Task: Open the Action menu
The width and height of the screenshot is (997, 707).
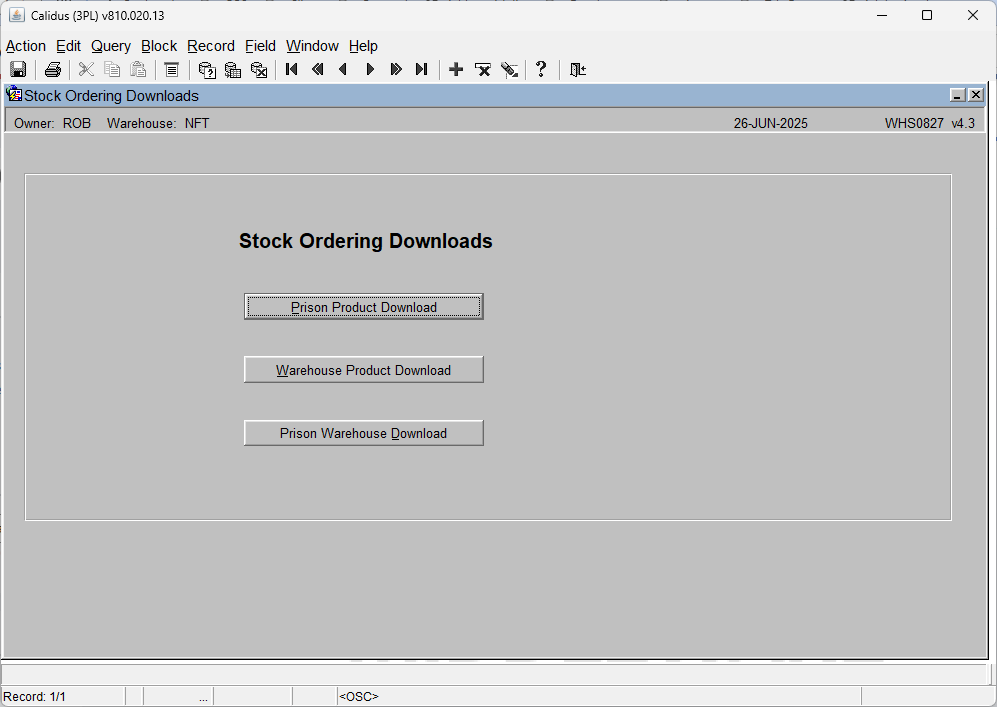Action: 26,46
